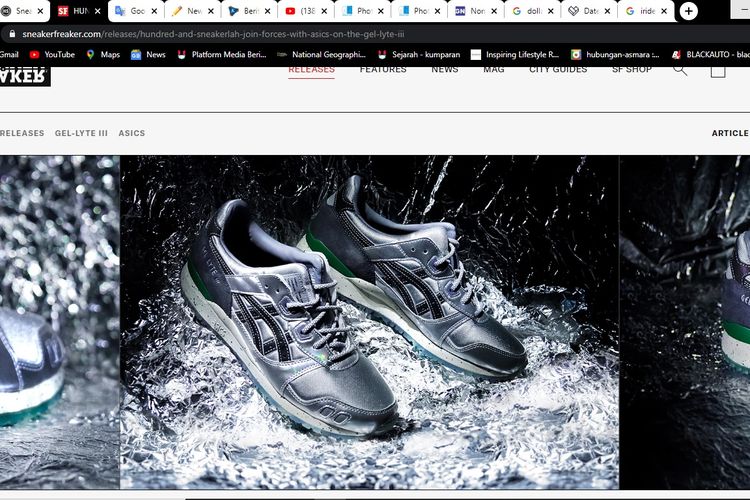Click the ARTICLE label on the right
The image size is (750, 500).
[729, 133]
